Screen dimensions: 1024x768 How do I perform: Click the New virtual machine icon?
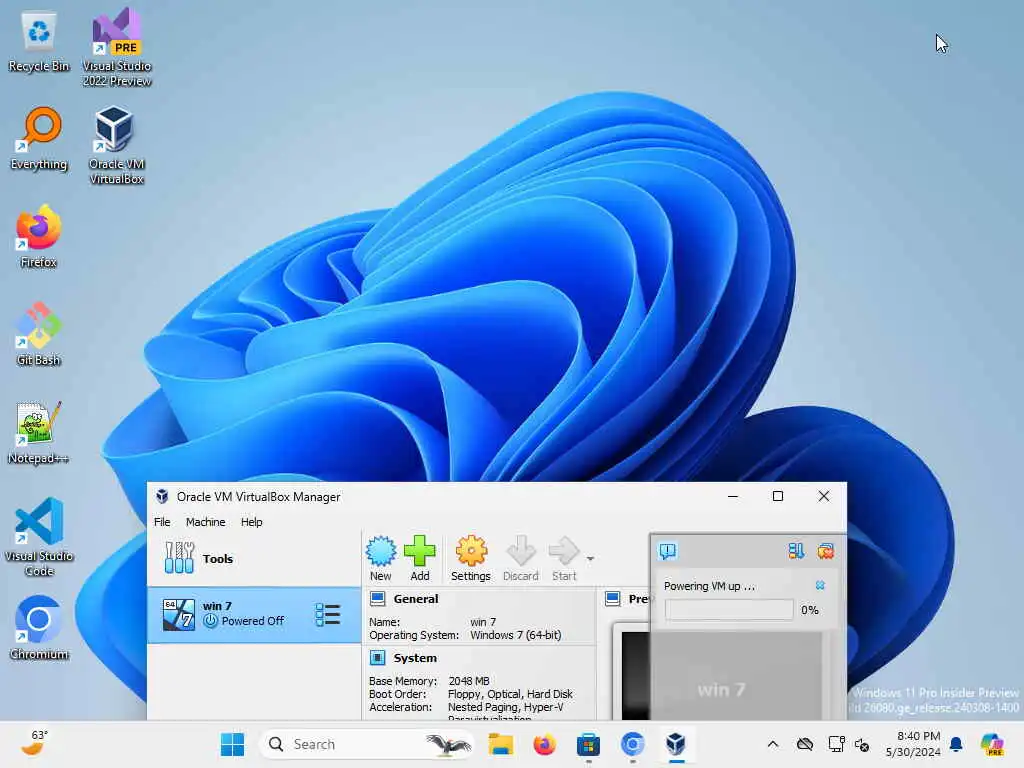coord(381,558)
